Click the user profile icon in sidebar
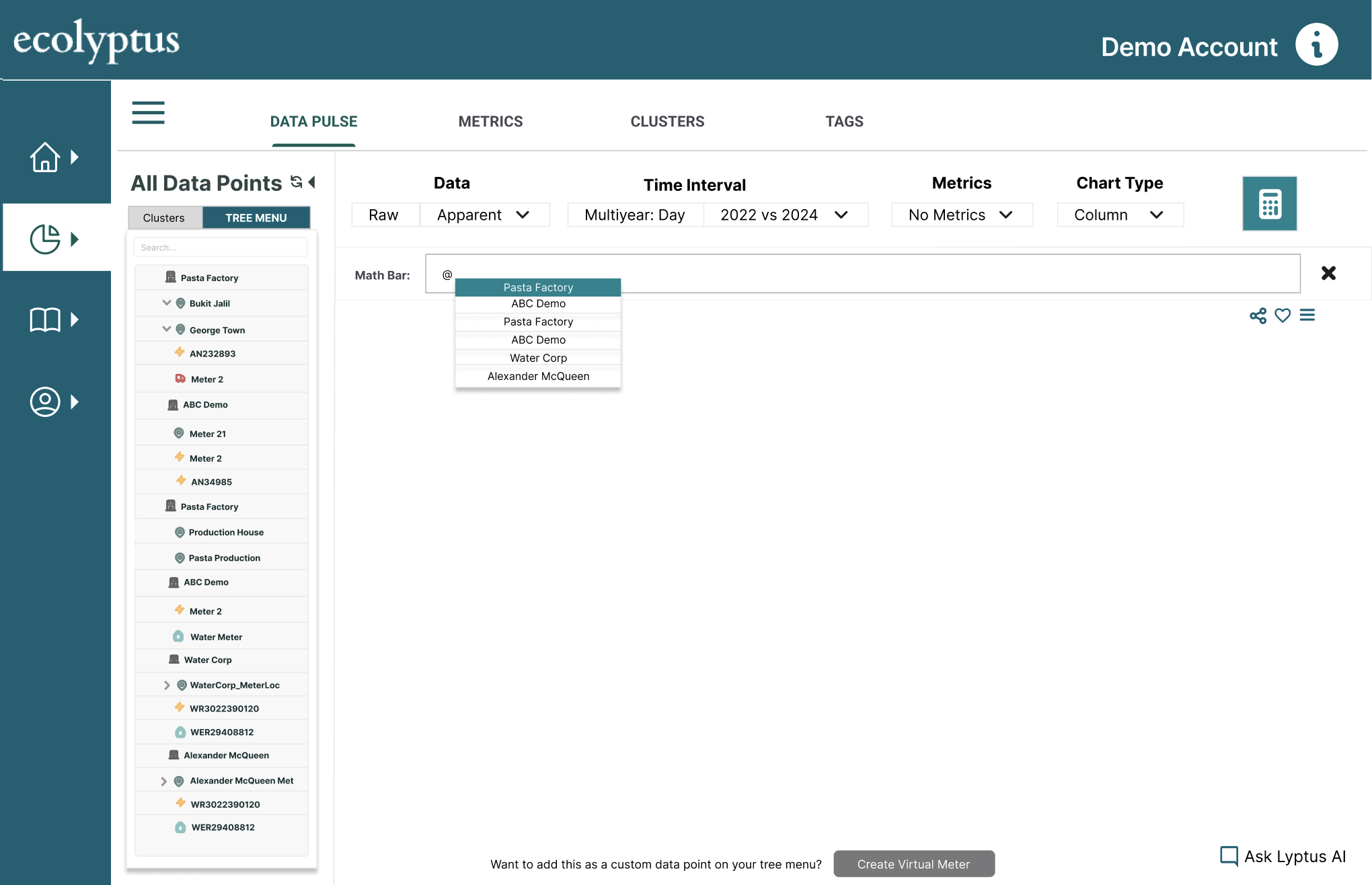This screenshot has height=885, width=1372. point(45,401)
